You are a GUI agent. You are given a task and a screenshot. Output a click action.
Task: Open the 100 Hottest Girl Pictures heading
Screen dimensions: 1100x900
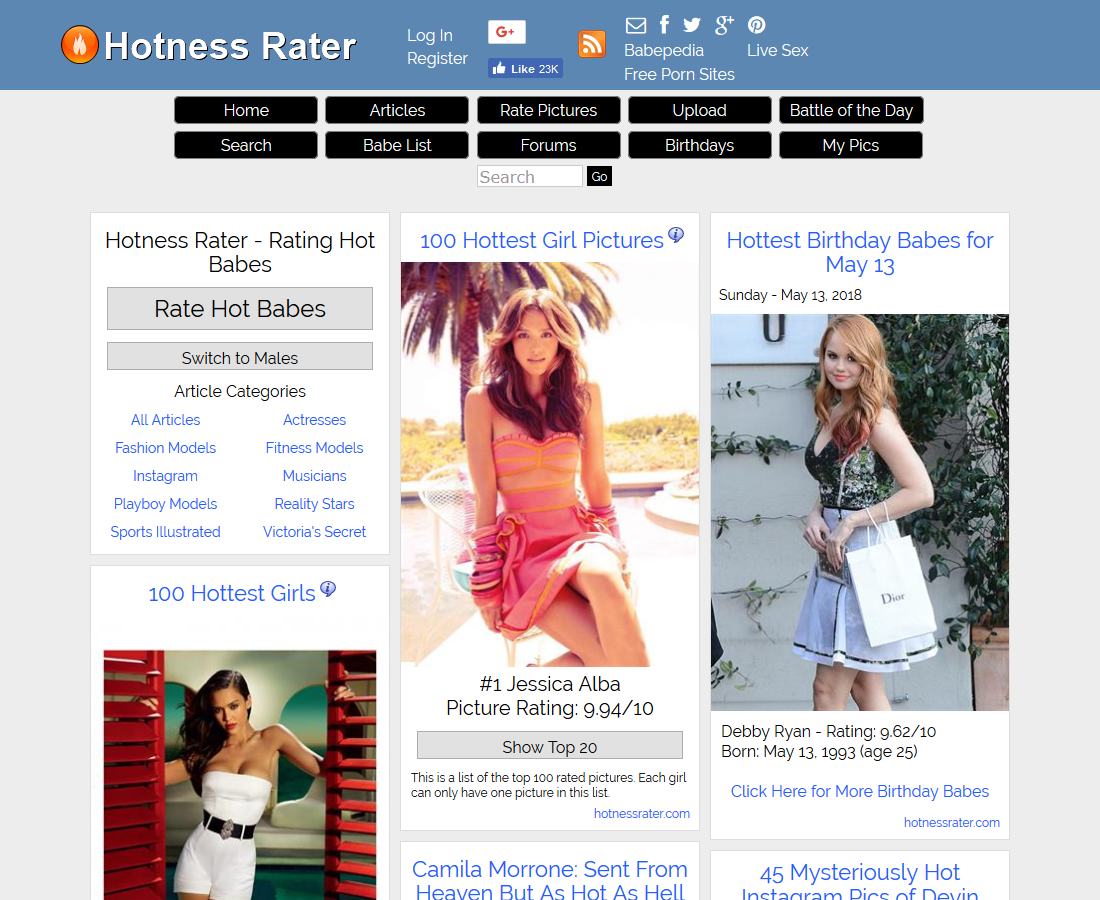pyautogui.click(x=542, y=241)
